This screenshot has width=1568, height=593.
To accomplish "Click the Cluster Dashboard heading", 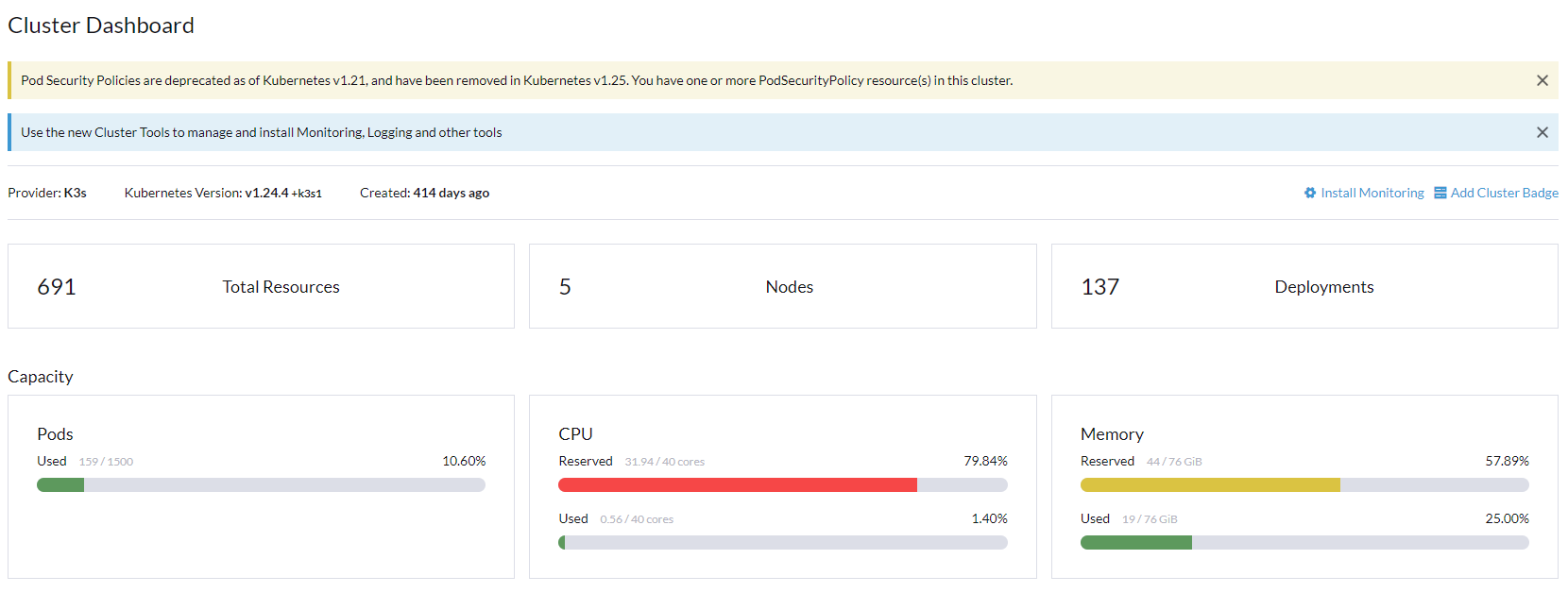I will click(101, 25).
